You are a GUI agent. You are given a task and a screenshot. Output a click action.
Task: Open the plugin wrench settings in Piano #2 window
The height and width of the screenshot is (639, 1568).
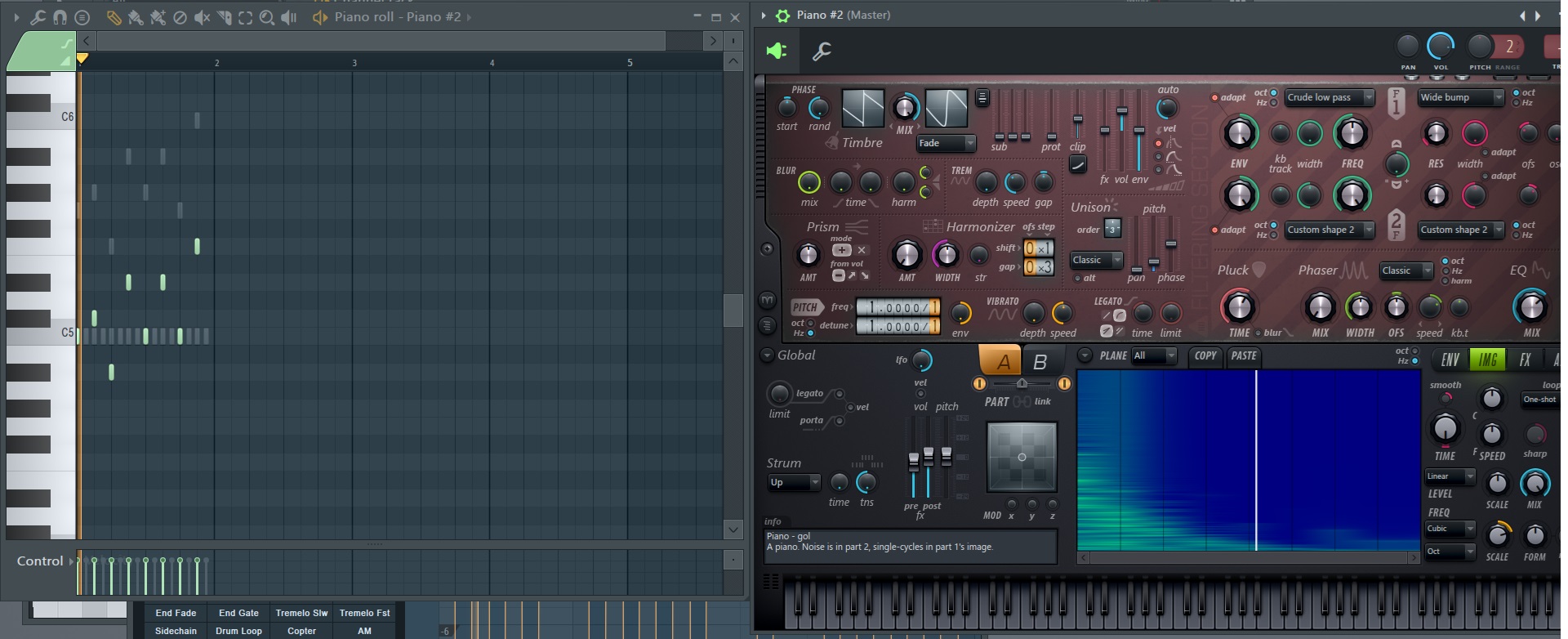click(x=822, y=51)
